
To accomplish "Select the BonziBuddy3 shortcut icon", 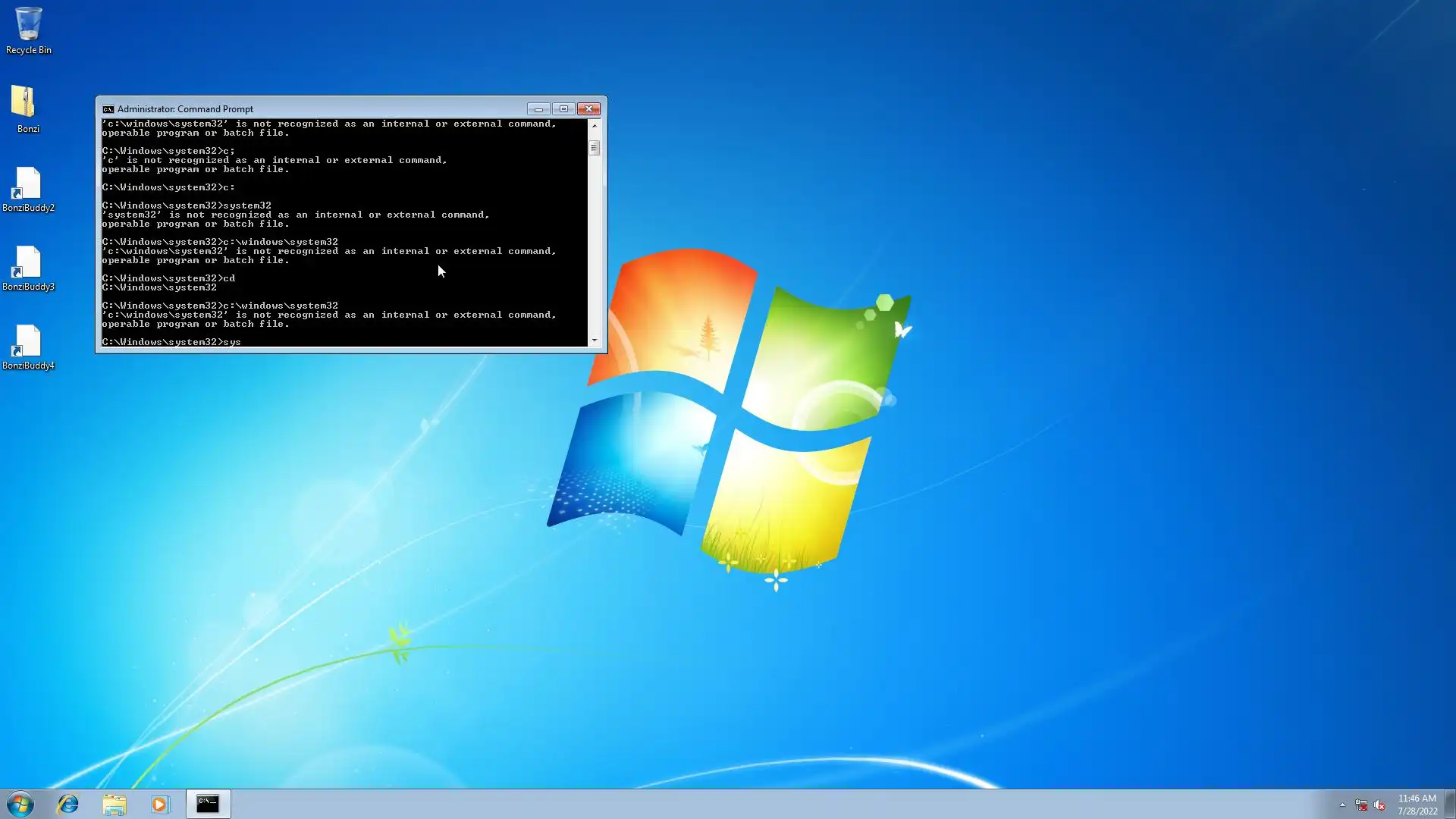I will [x=28, y=263].
